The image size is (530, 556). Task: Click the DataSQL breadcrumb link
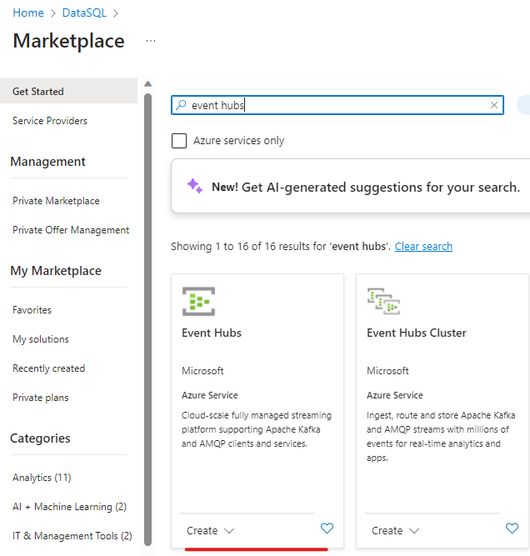[84, 13]
